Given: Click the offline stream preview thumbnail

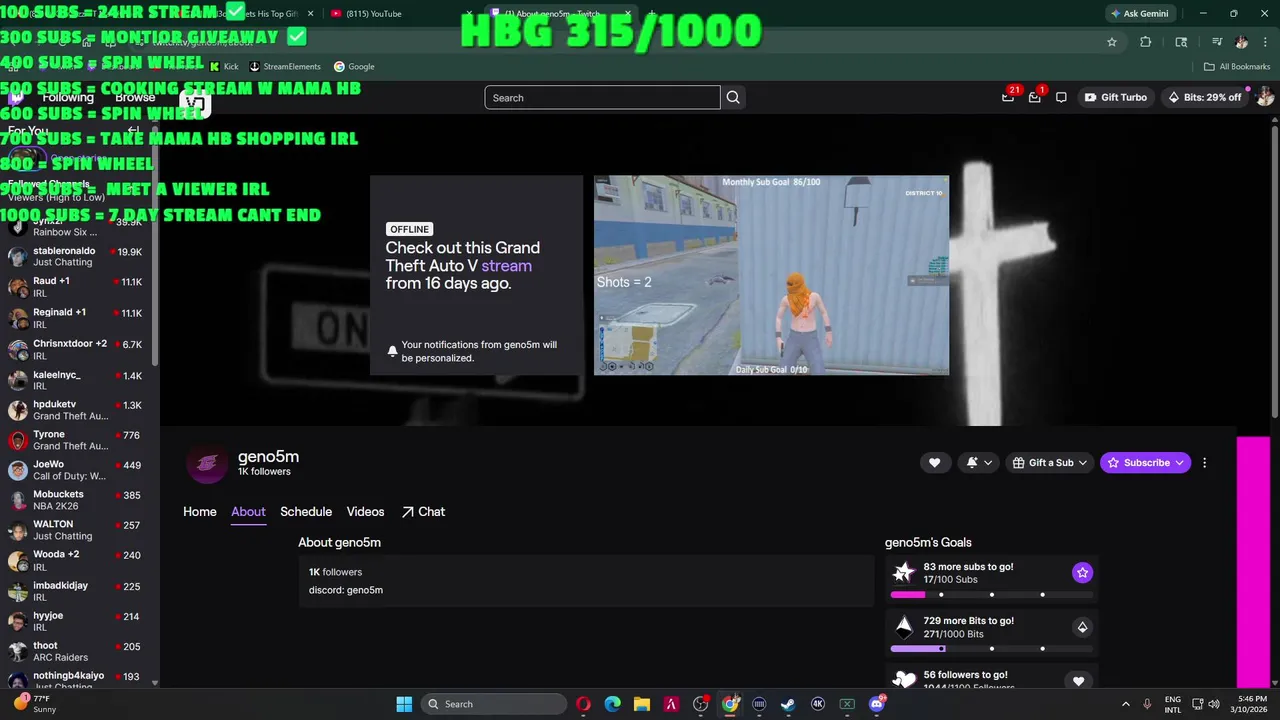Looking at the screenshot, I should 771,276.
